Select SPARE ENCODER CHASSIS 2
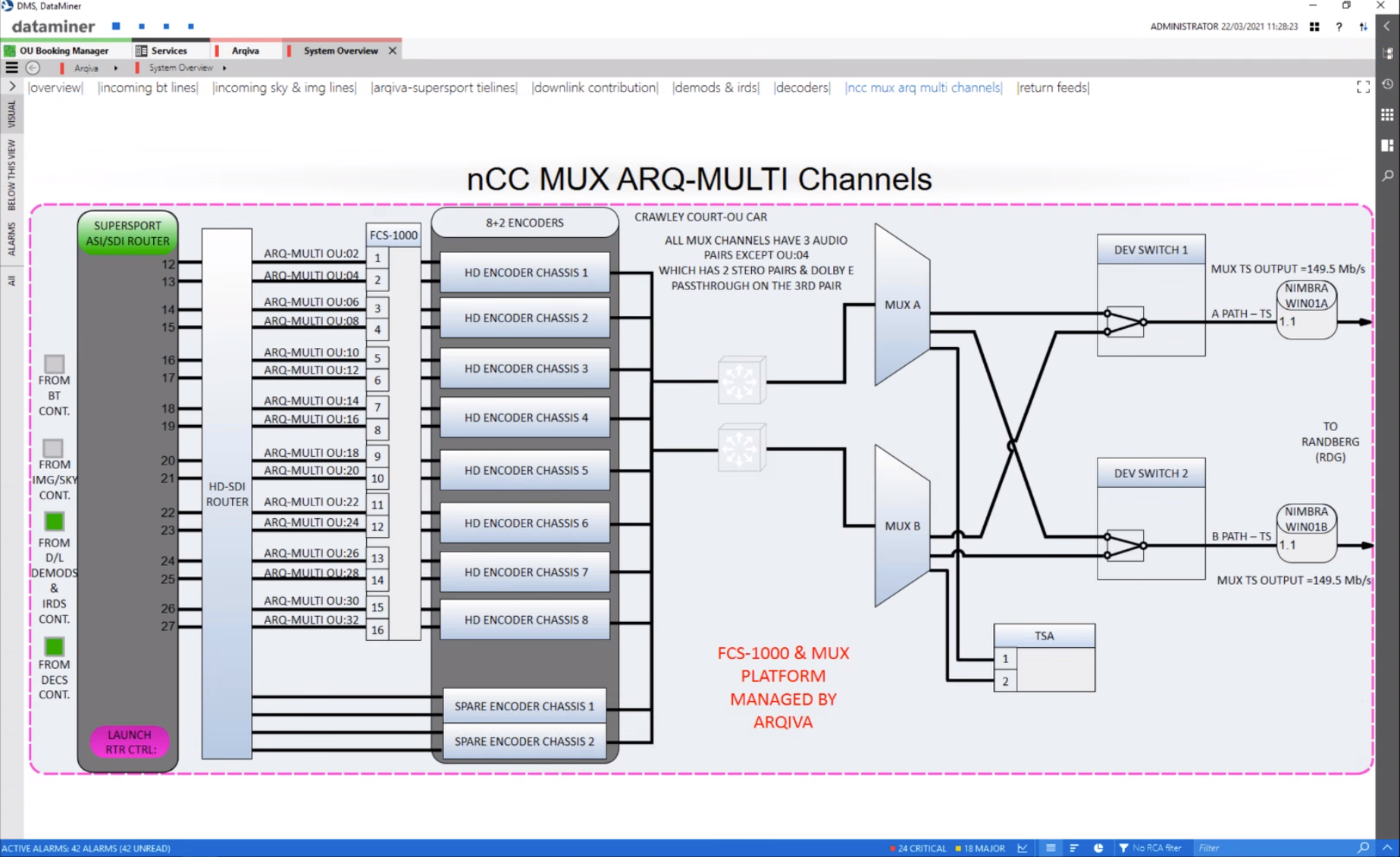This screenshot has height=857, width=1400. [x=525, y=741]
